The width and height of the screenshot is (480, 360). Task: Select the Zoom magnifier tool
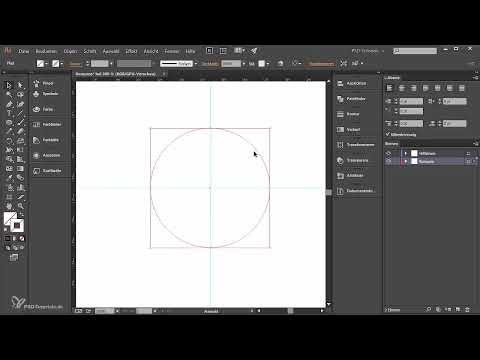(20, 206)
